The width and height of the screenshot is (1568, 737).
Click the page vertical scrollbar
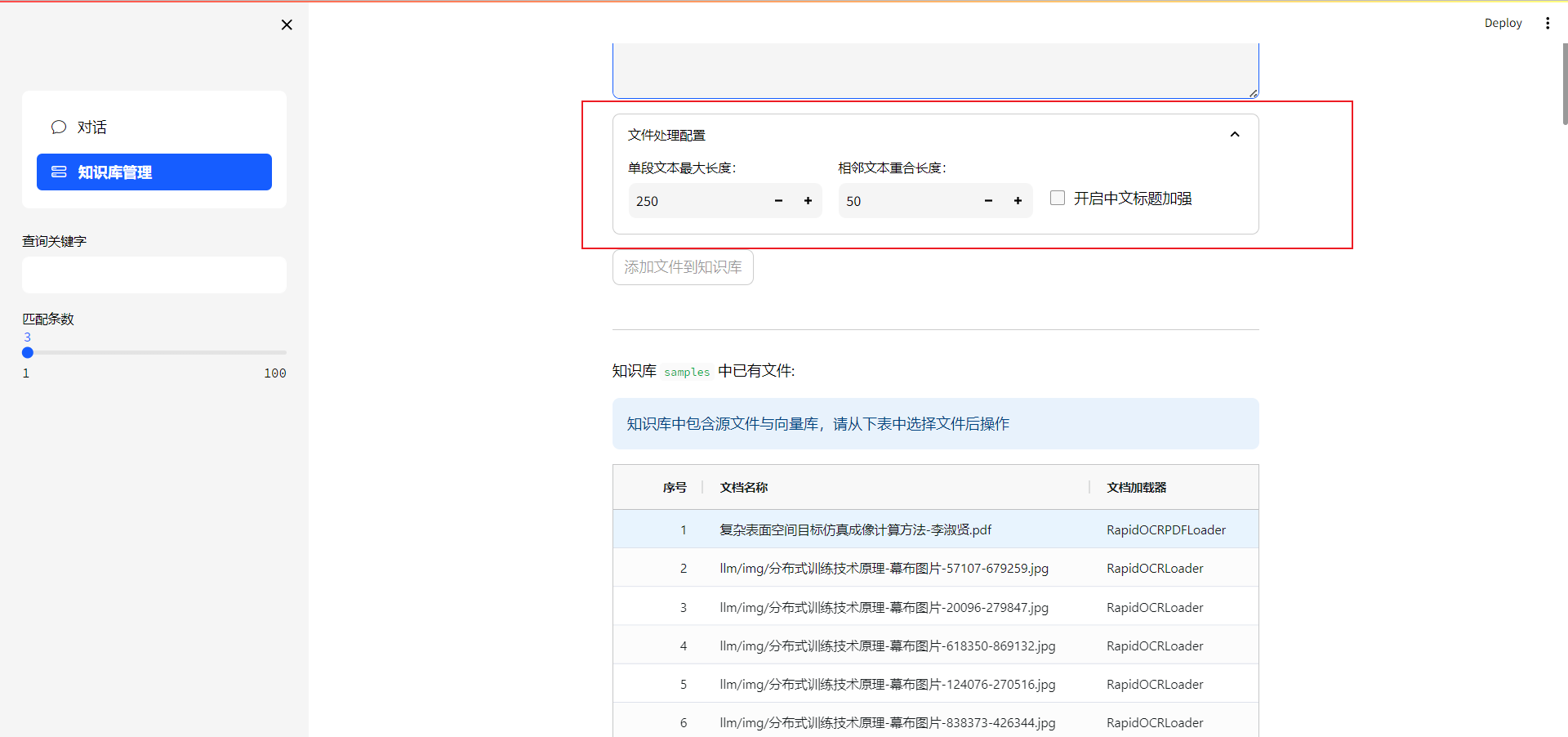click(x=1564, y=84)
